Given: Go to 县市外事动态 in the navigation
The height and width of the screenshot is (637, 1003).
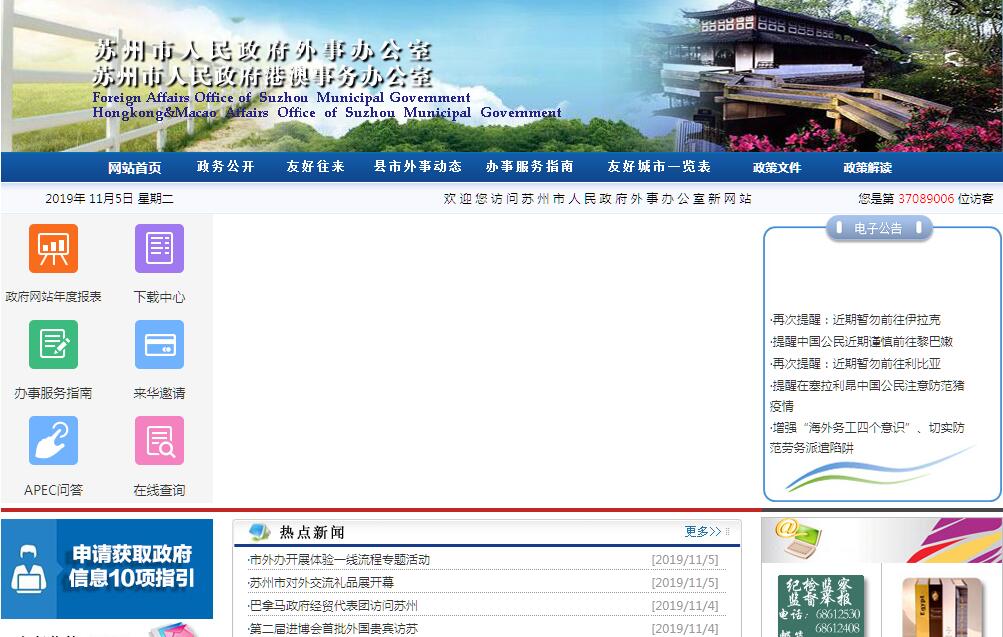Looking at the screenshot, I should pyautogui.click(x=418, y=167).
